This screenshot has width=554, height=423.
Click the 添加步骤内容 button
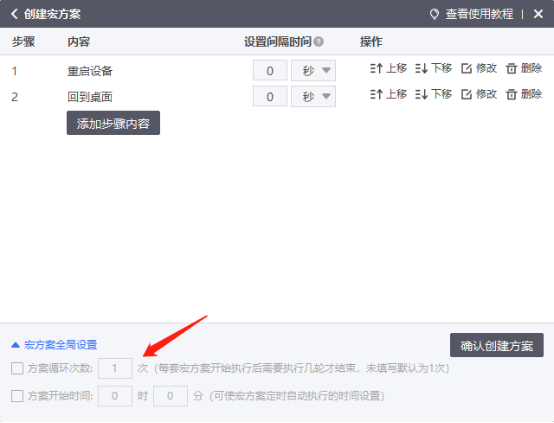[113, 123]
